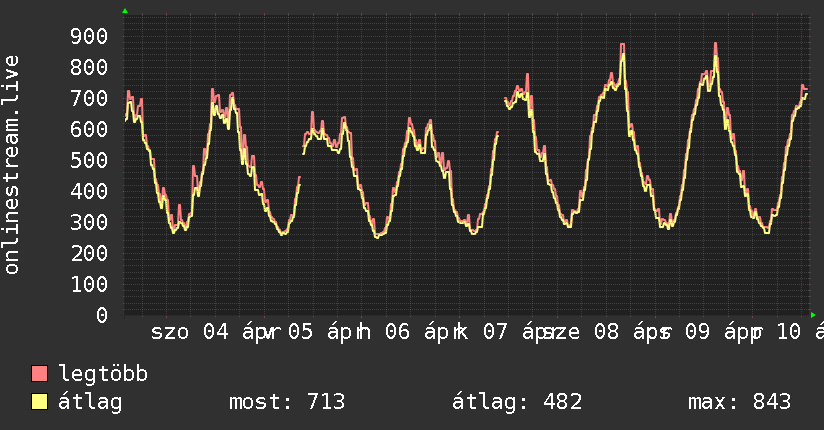Click the 900 y-axis label
The image size is (824, 430).
pos(89,36)
